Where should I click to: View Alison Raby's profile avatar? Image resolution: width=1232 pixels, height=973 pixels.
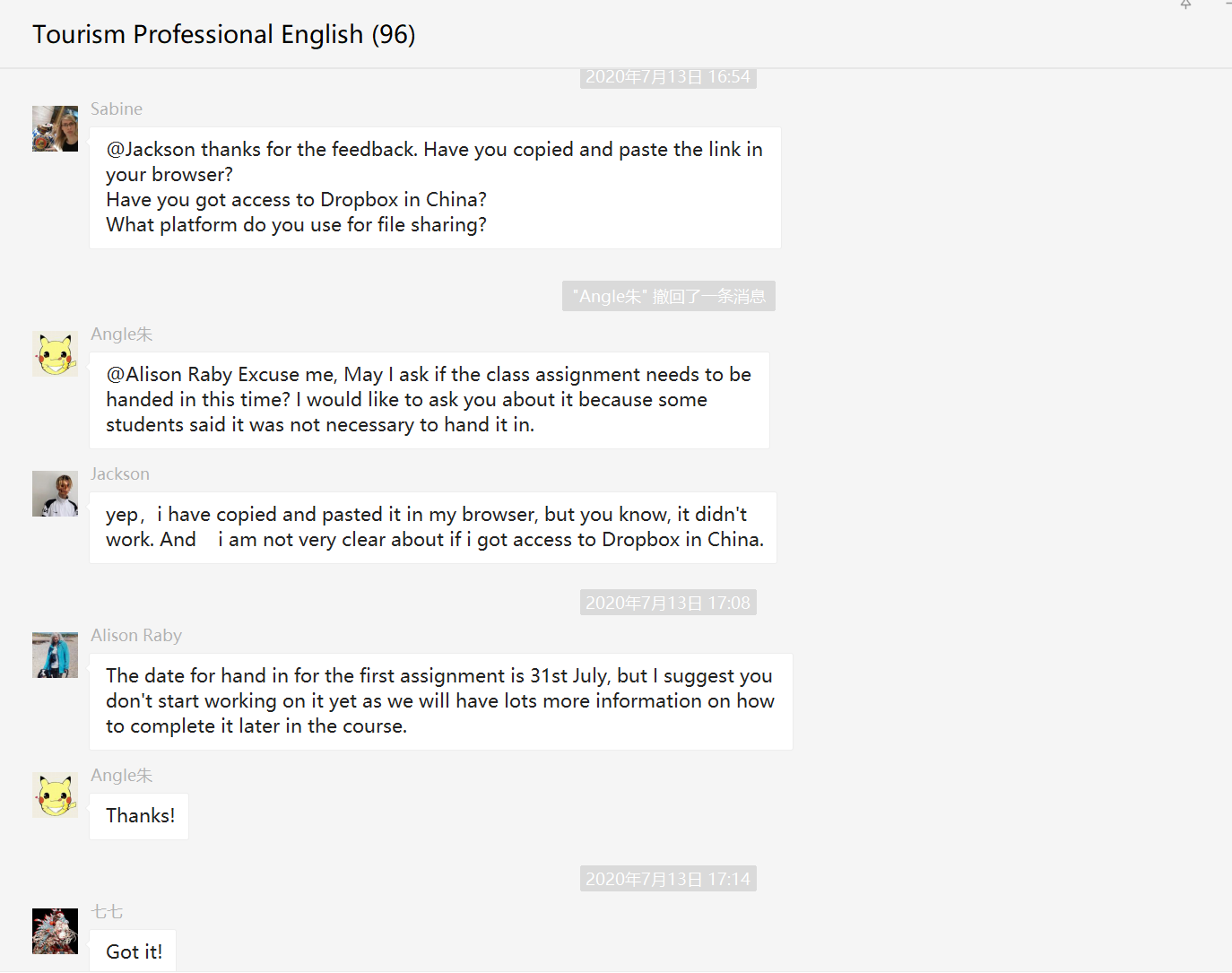[x=55, y=655]
